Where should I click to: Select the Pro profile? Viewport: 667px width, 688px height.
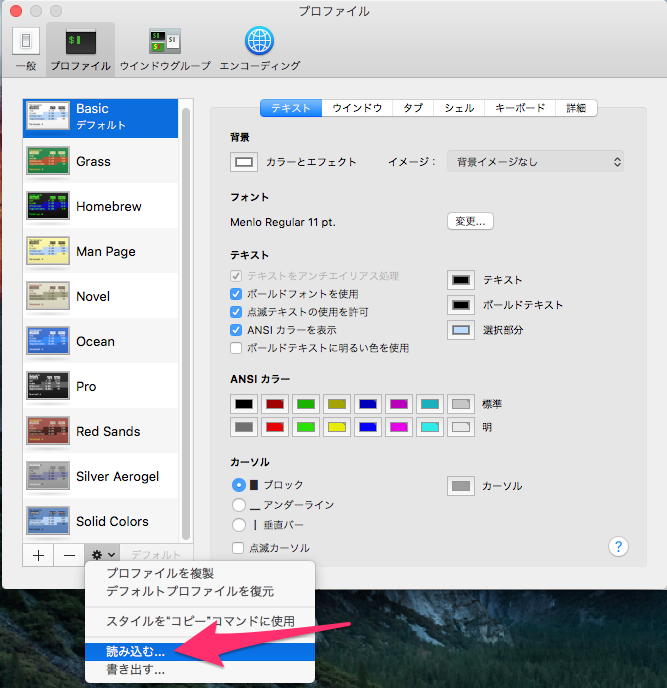click(100, 386)
